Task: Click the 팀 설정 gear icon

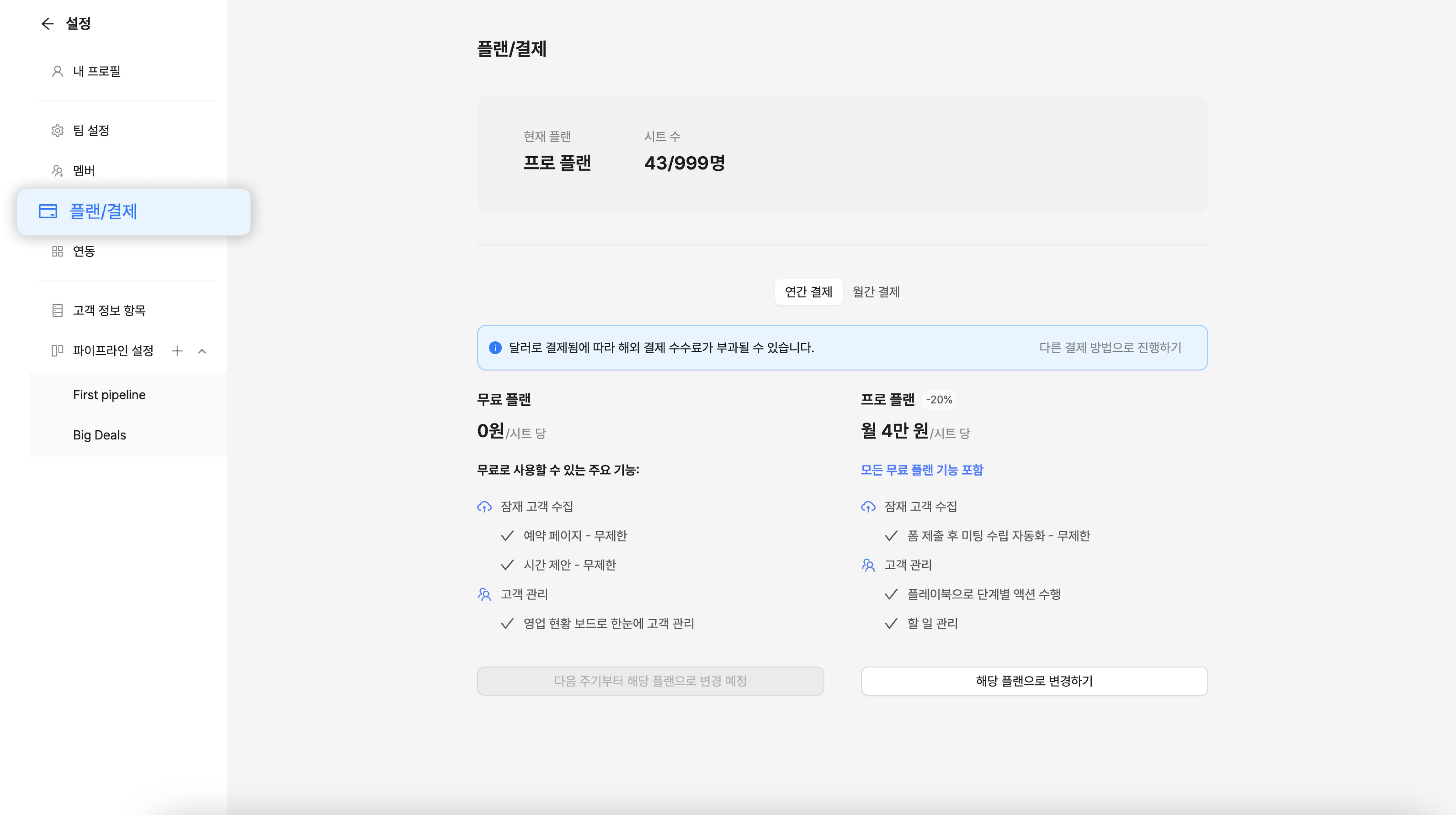Action: click(x=57, y=131)
